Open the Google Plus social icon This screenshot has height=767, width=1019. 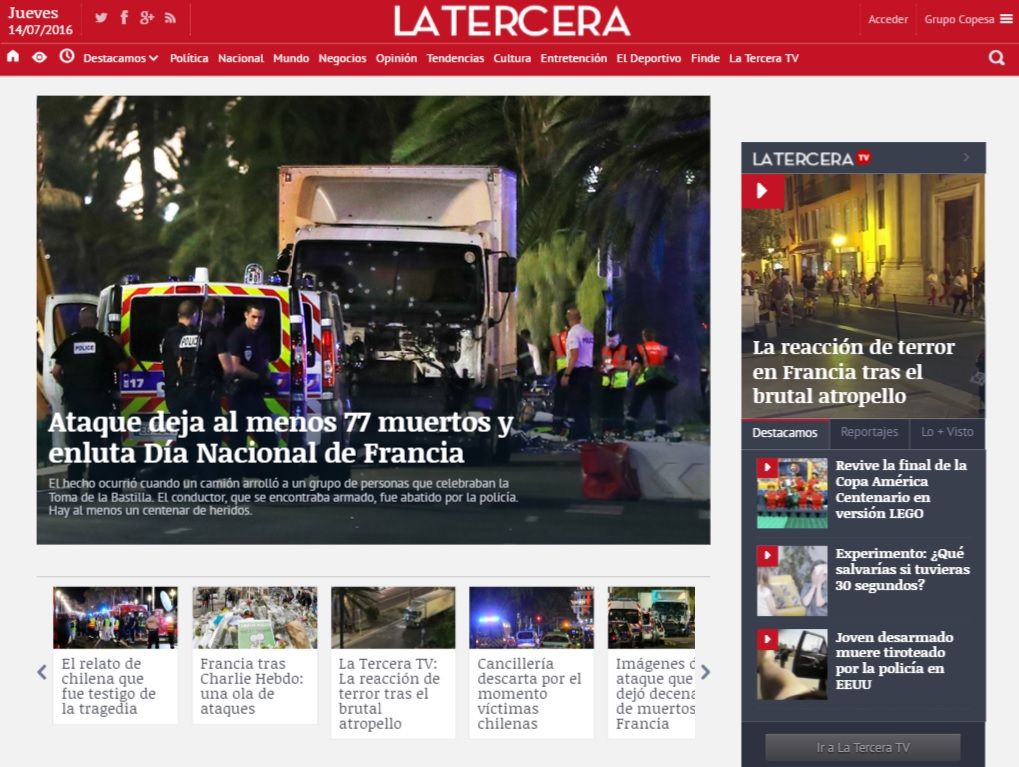pyautogui.click(x=147, y=18)
